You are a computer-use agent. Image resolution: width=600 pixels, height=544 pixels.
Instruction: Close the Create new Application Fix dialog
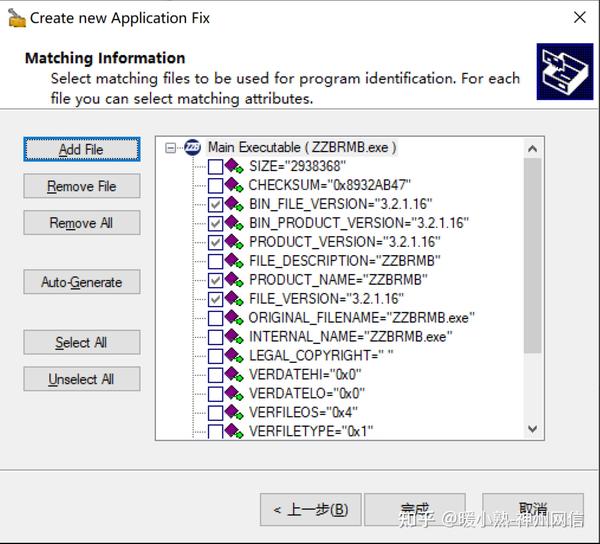[x=580, y=17]
